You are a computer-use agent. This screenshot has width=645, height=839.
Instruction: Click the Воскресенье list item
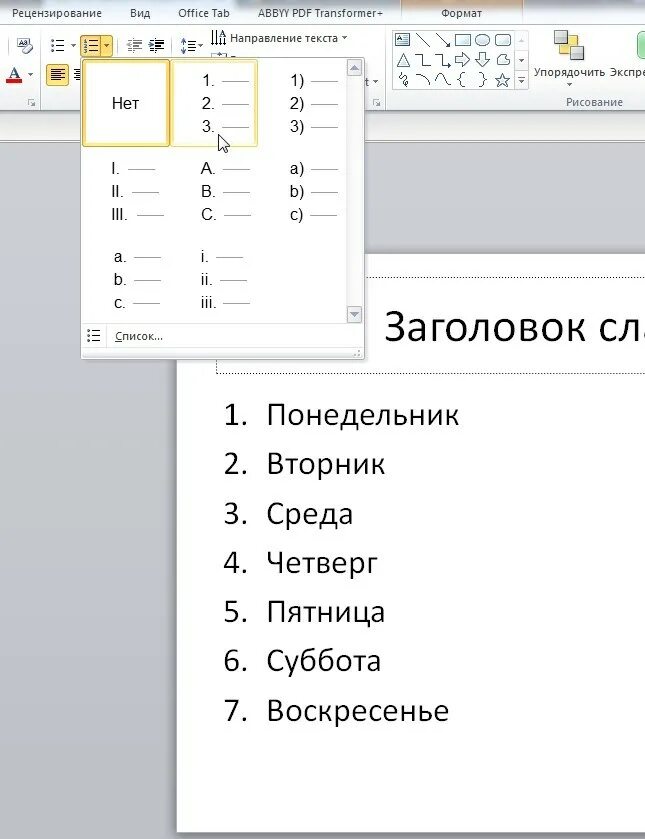358,711
